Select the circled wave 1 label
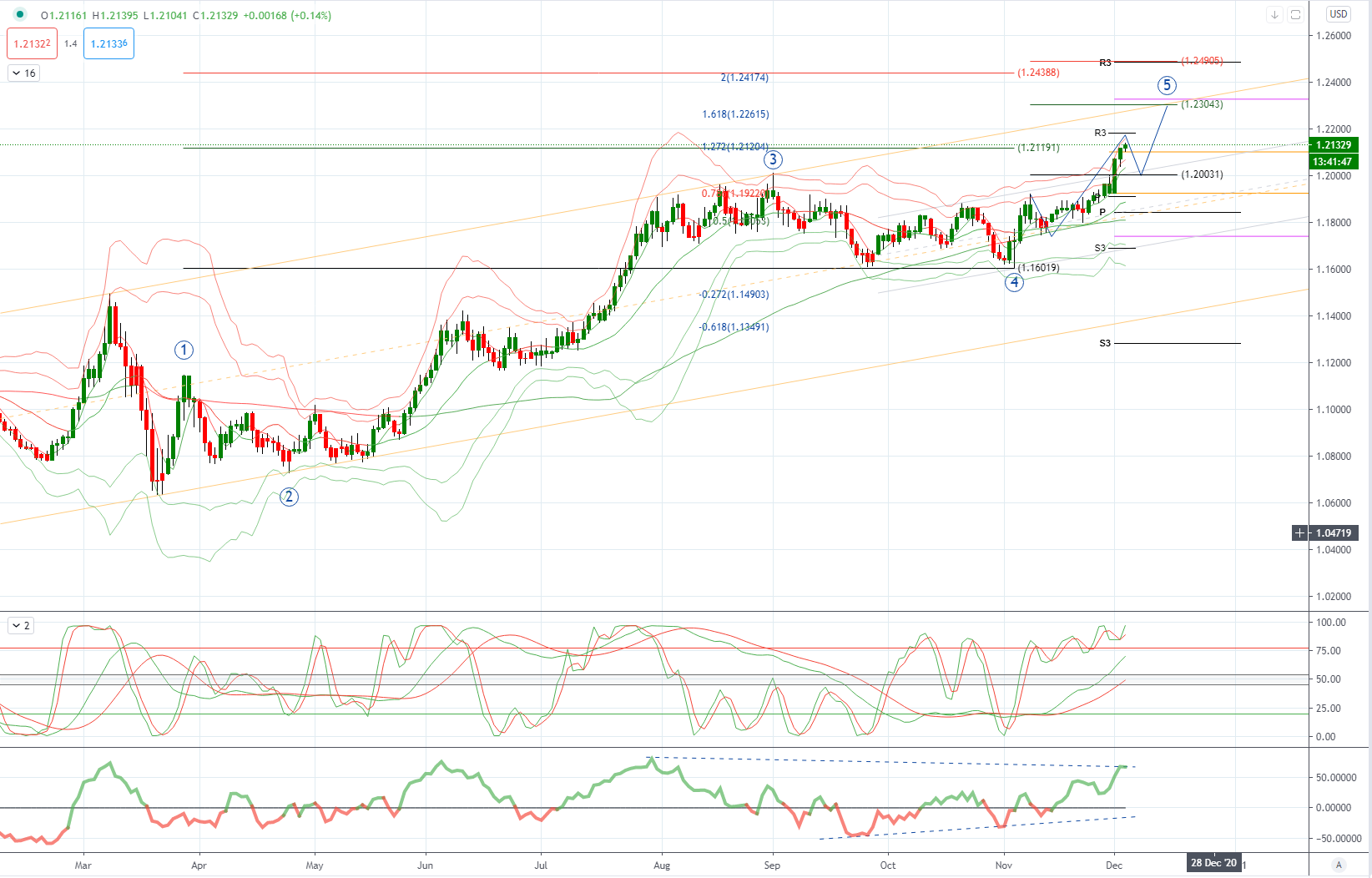1372x878 pixels. 184,351
